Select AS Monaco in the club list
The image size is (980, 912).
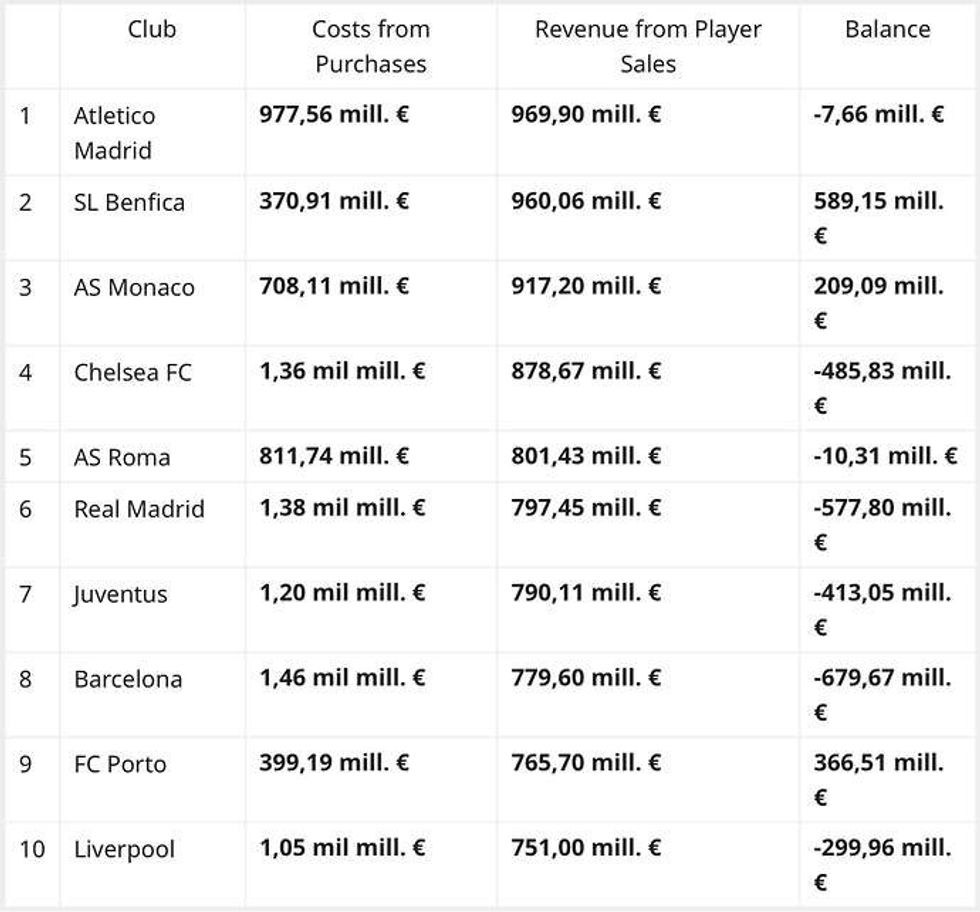(x=134, y=288)
